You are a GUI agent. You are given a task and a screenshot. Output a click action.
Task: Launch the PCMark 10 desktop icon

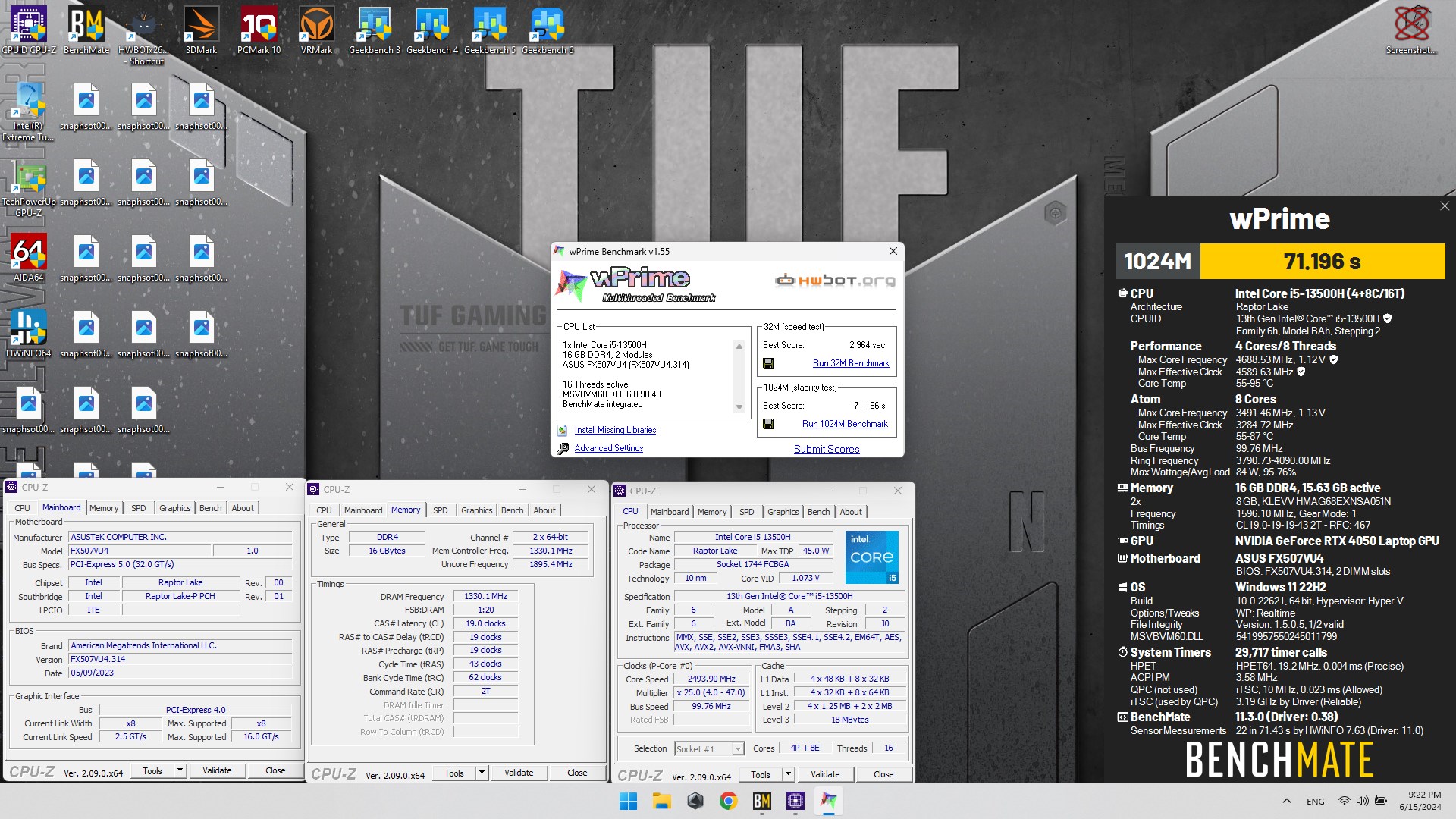[x=259, y=30]
